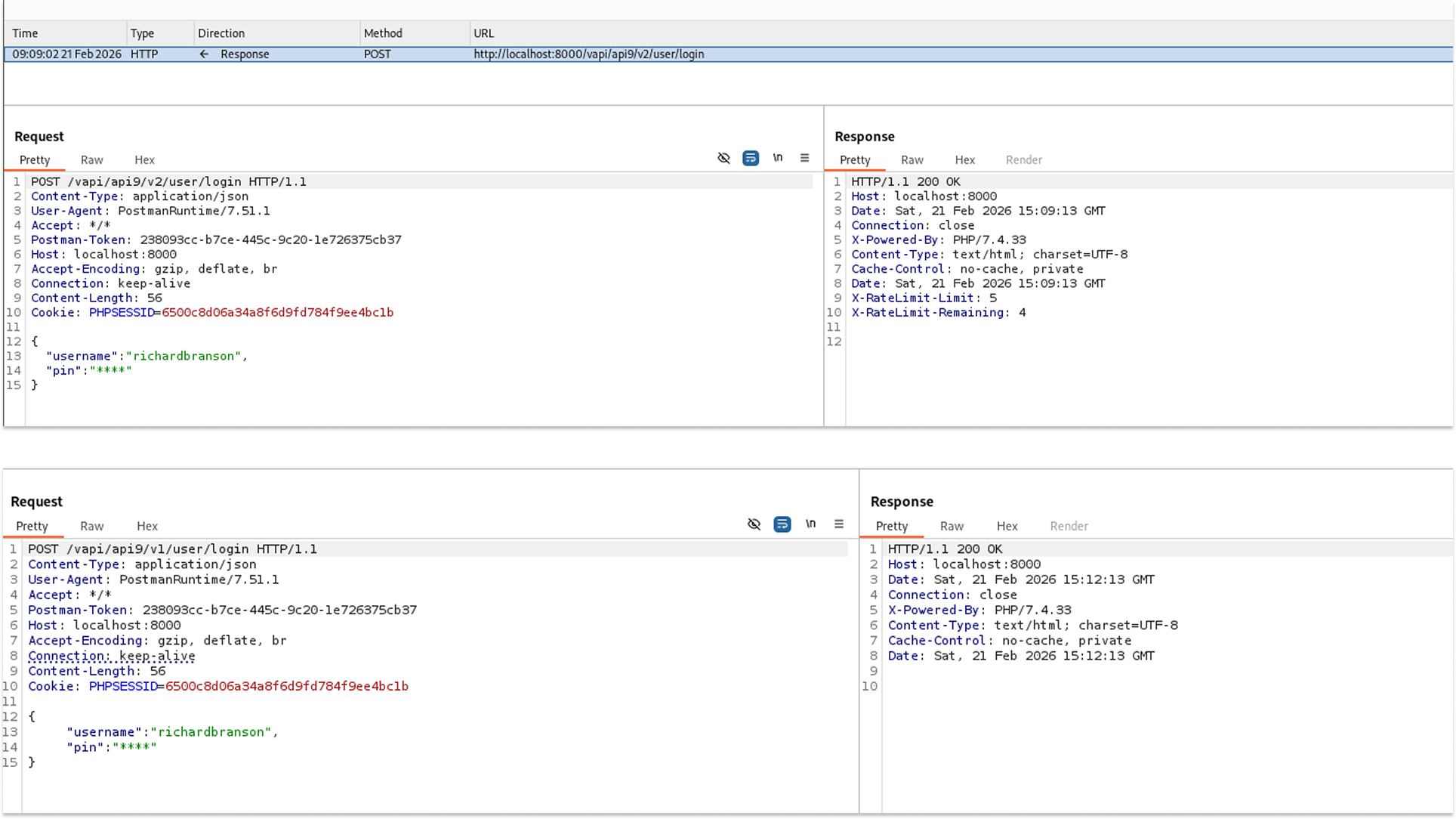Select the Render tab in top Response panel

pos(1023,159)
